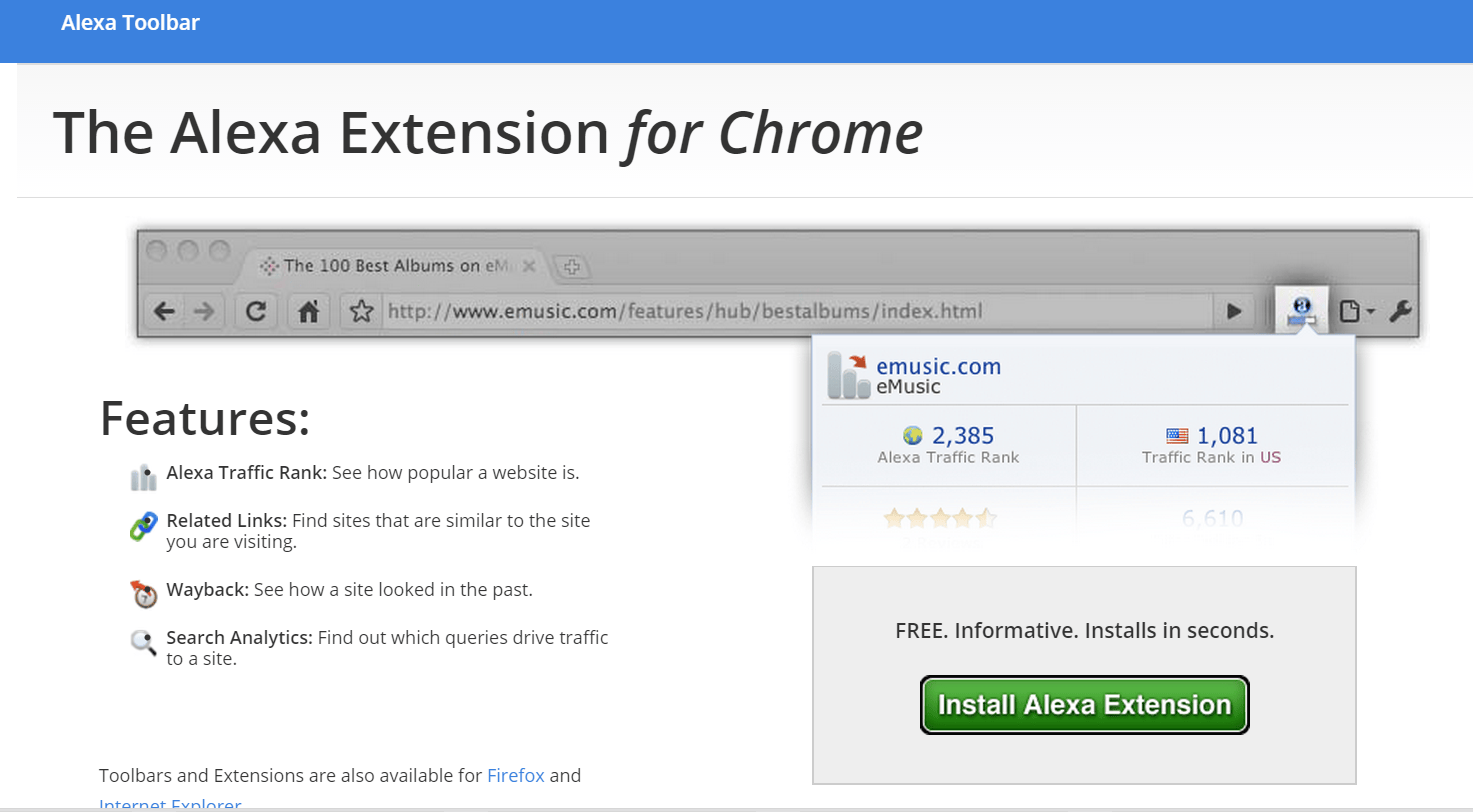1473x812 pixels.
Task: Click the Related Links feature text
Action: [x=379, y=531]
